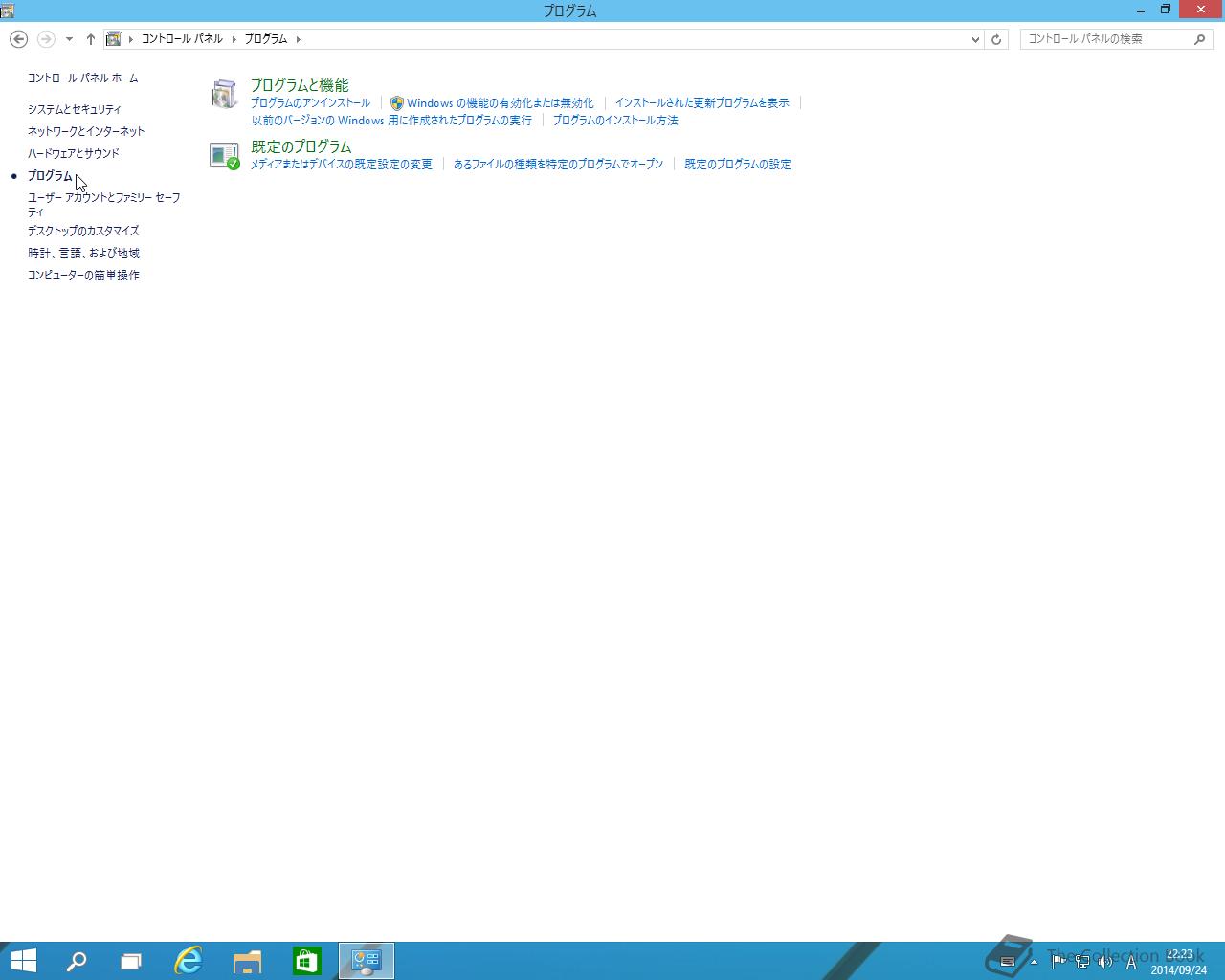Open recent locations dropdown arrow
This screenshot has width=1225, height=980.
click(69, 39)
